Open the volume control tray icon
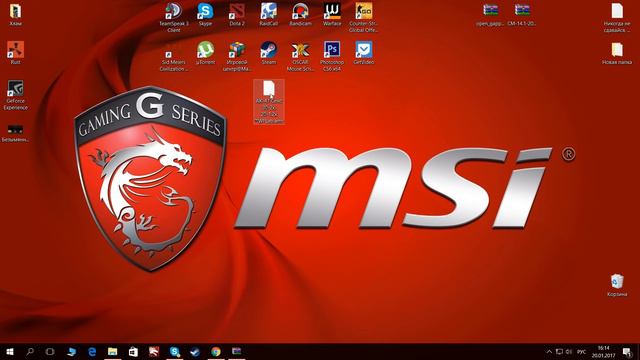640x360 pixels. (569, 351)
